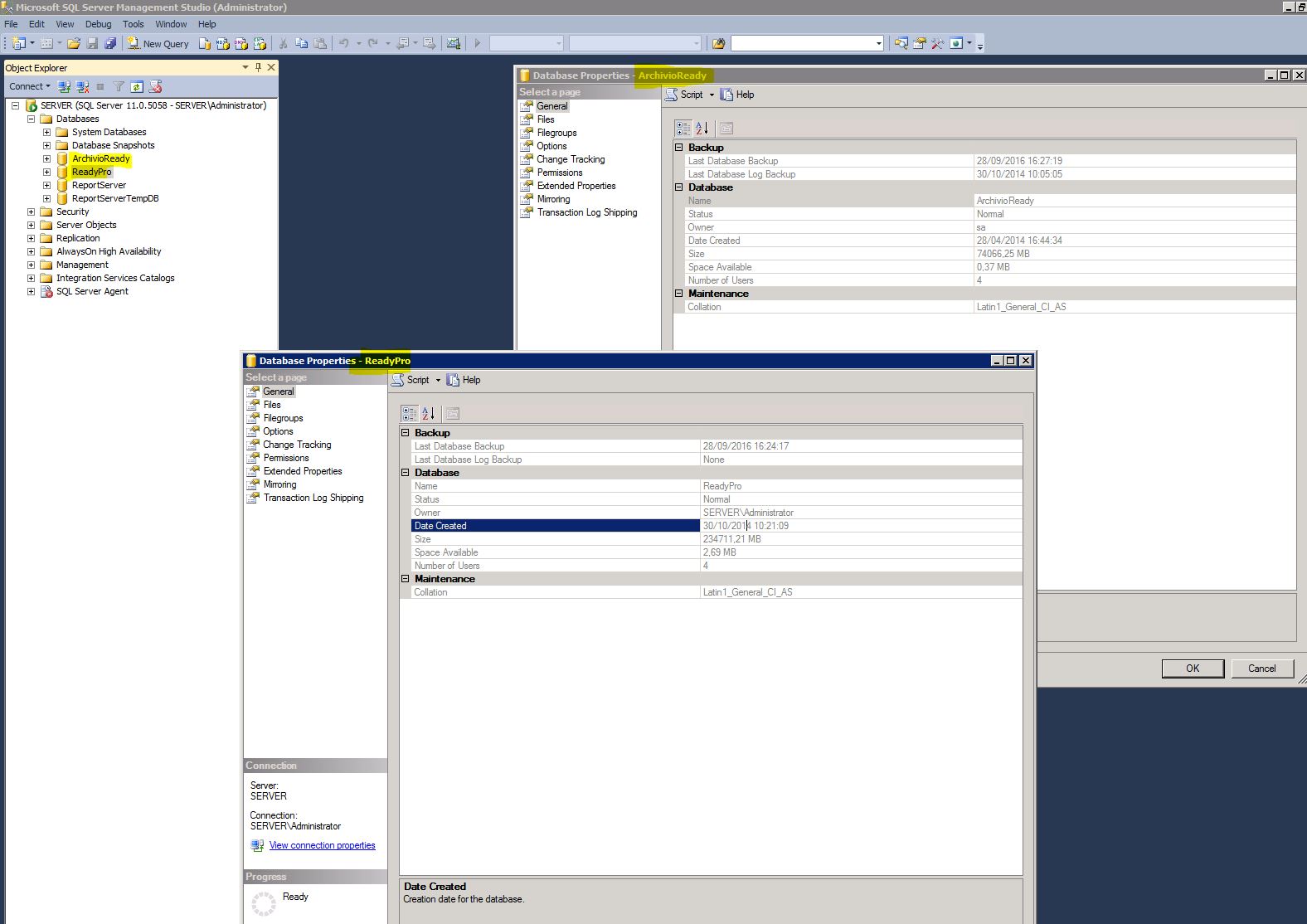This screenshot has height=924, width=1307.
Task: Click the Analysis Services DMX Query icon
Action: point(241,43)
